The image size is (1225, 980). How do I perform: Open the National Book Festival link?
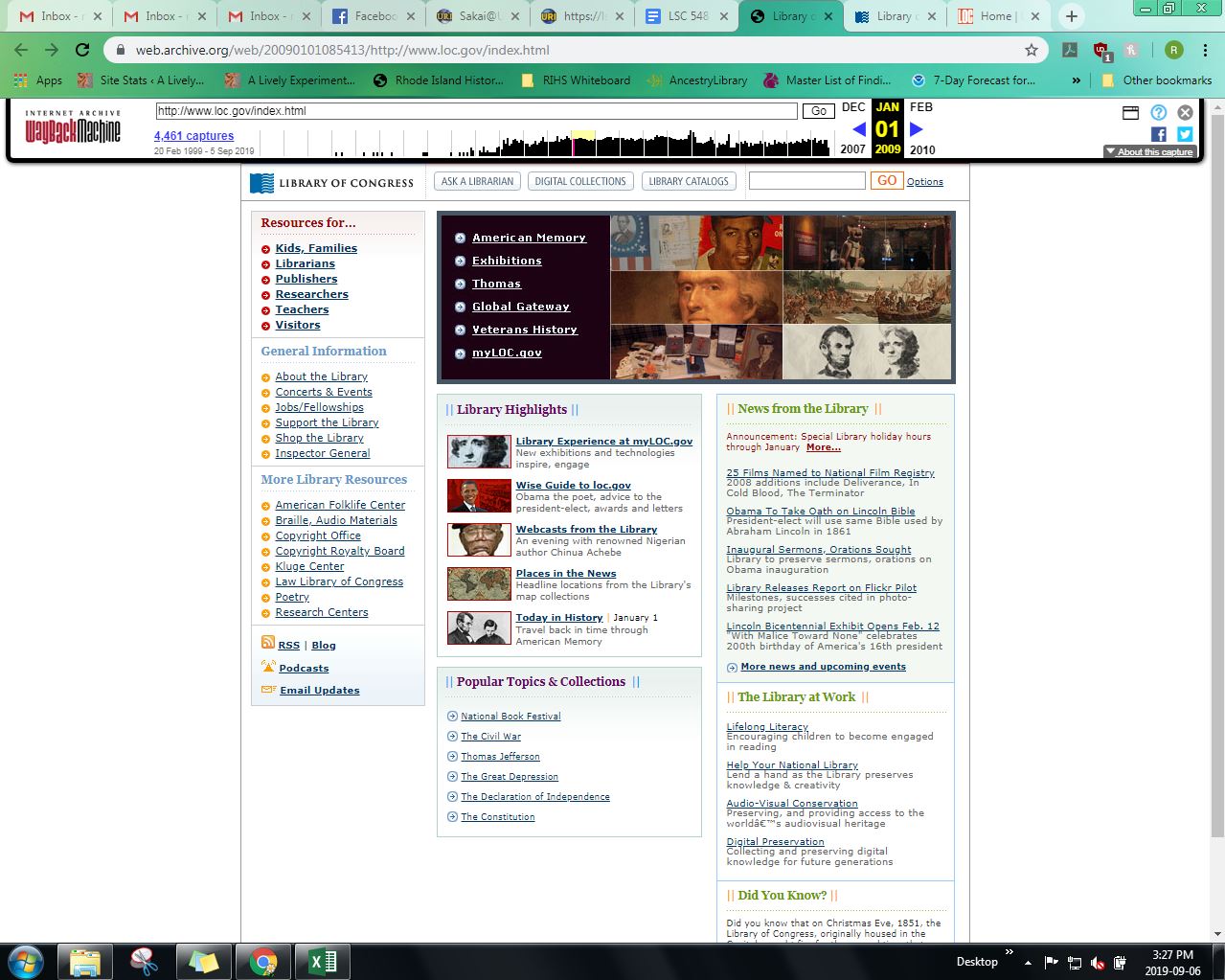click(510, 717)
